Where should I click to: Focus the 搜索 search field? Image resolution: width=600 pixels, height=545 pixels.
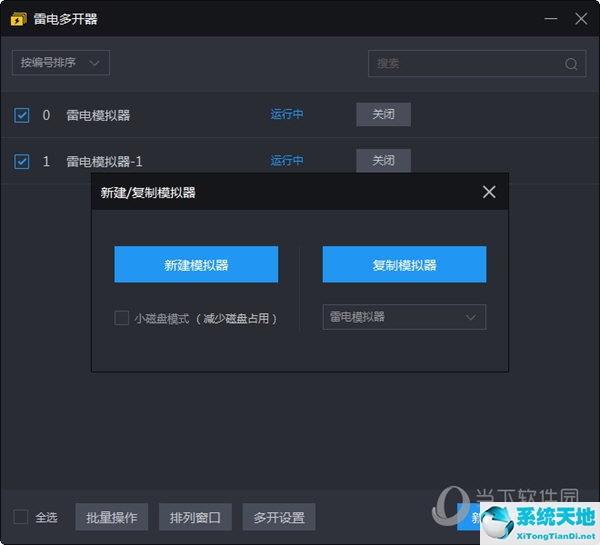(477, 64)
